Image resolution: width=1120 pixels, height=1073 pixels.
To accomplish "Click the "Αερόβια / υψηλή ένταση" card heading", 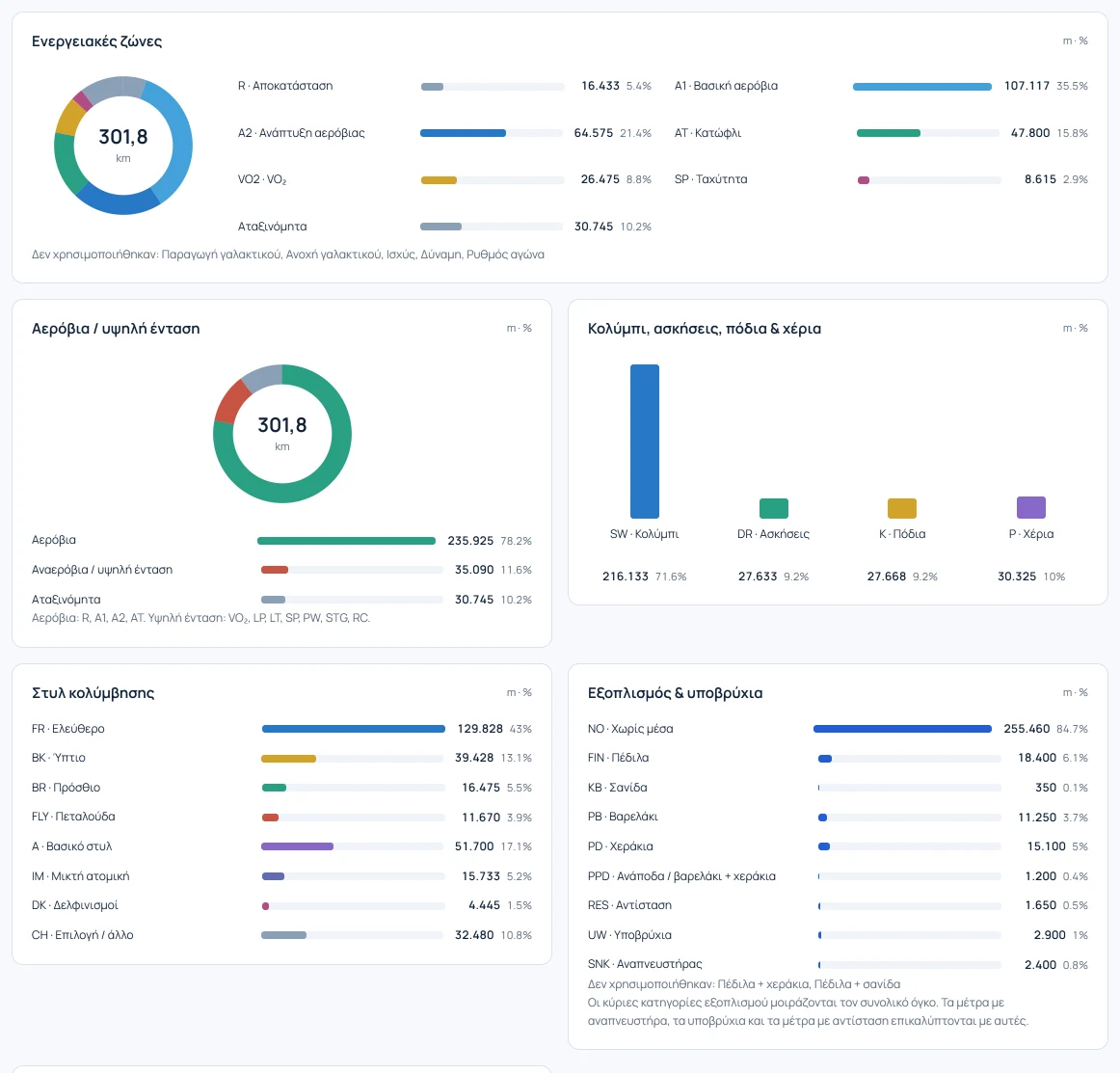I will click(x=116, y=329).
